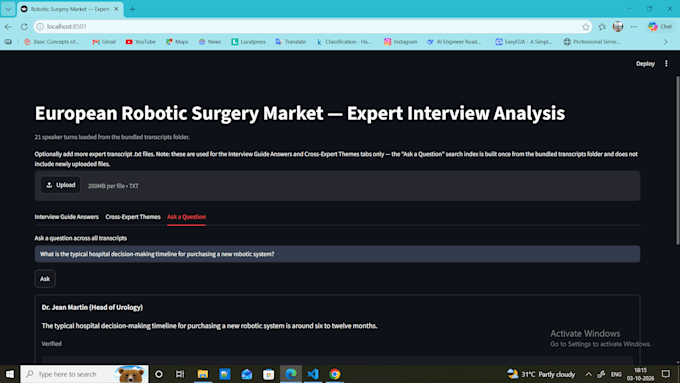Click the question input field
The width and height of the screenshot is (680, 383).
[x=337, y=254]
